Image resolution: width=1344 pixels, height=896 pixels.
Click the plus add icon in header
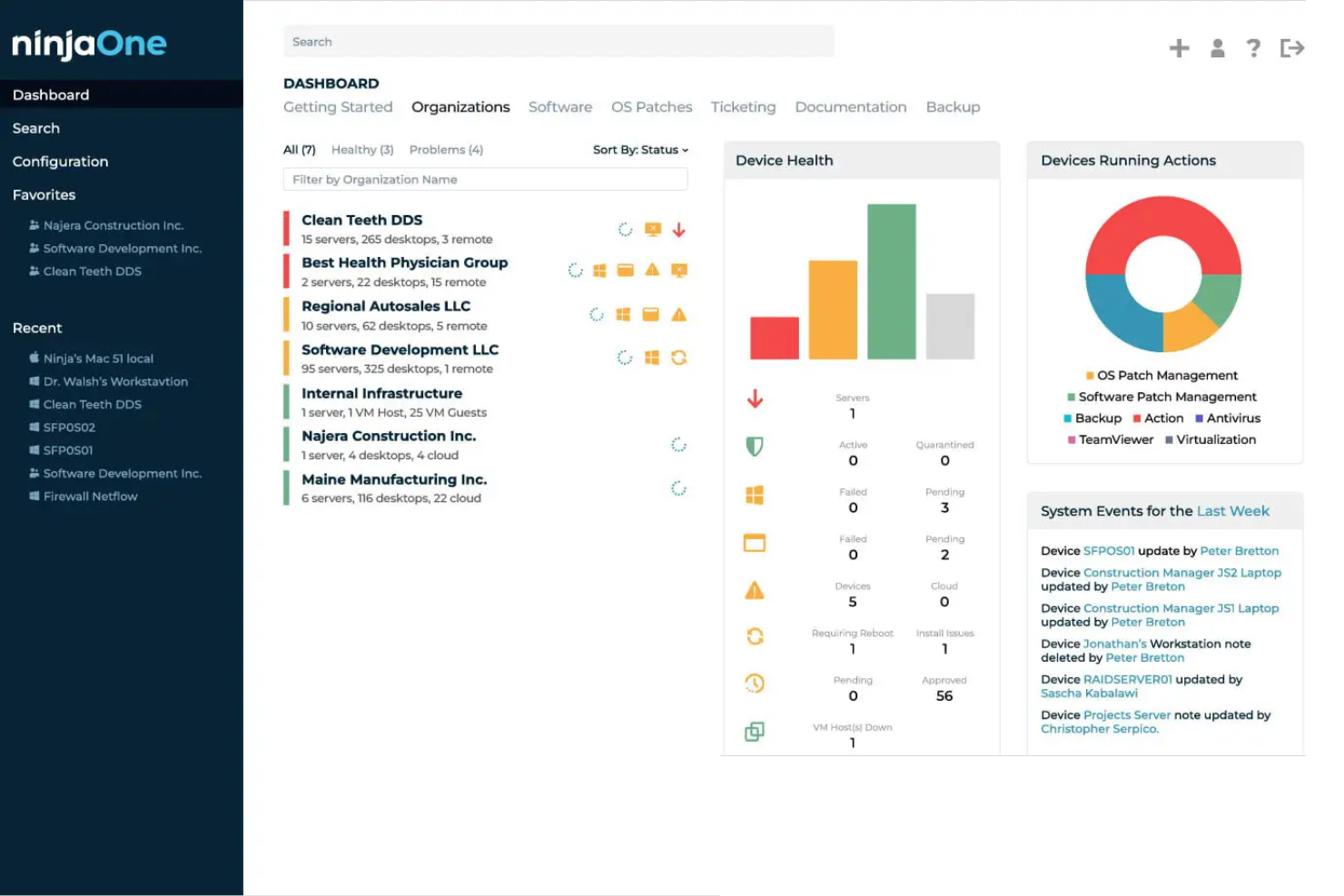(1179, 48)
